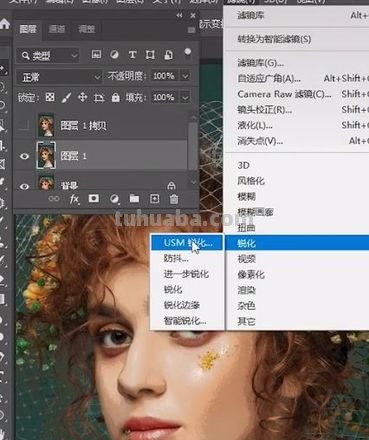Create a new group folder icon

tap(134, 199)
